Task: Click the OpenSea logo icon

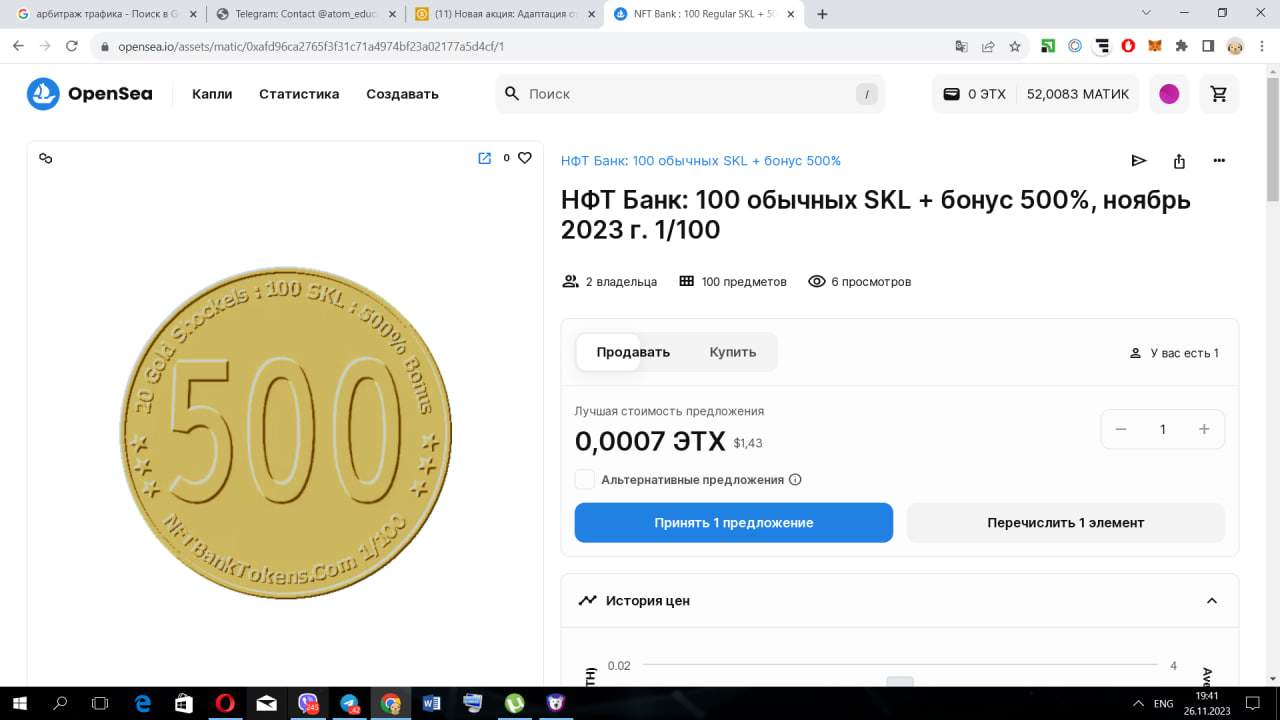Action: (43, 94)
